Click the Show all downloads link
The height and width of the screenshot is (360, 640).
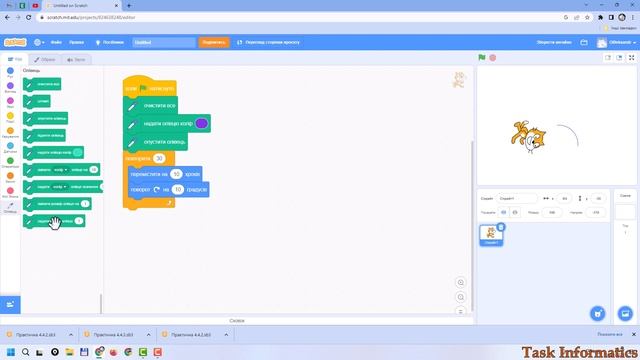click(610, 334)
